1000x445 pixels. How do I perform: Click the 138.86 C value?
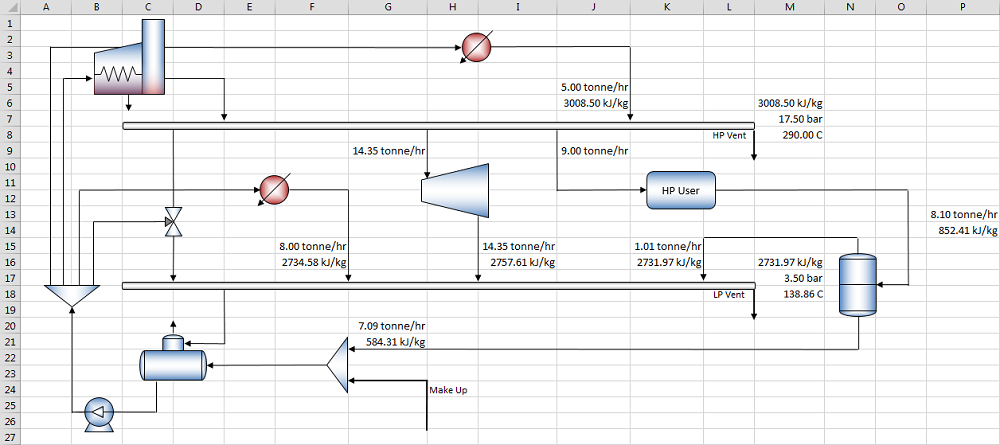pyautogui.click(x=802, y=294)
